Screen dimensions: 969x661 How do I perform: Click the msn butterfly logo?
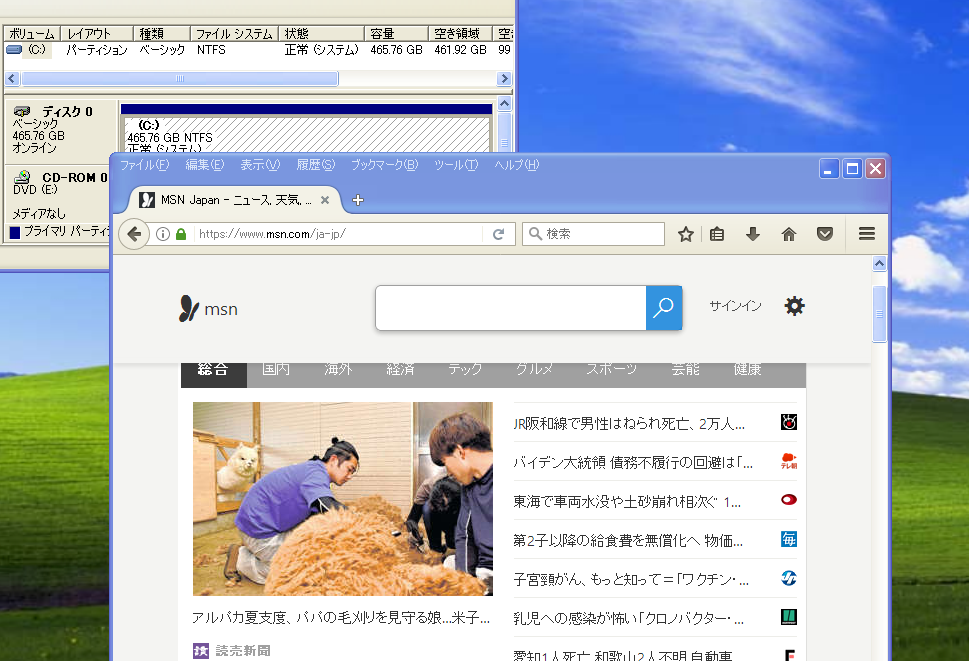(x=208, y=308)
